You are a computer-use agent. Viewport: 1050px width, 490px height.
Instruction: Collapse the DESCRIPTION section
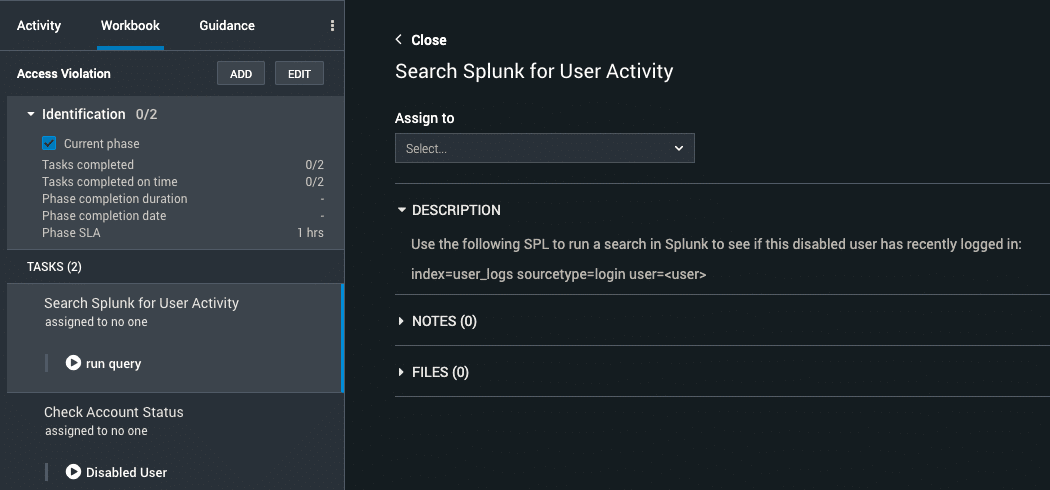click(402, 210)
